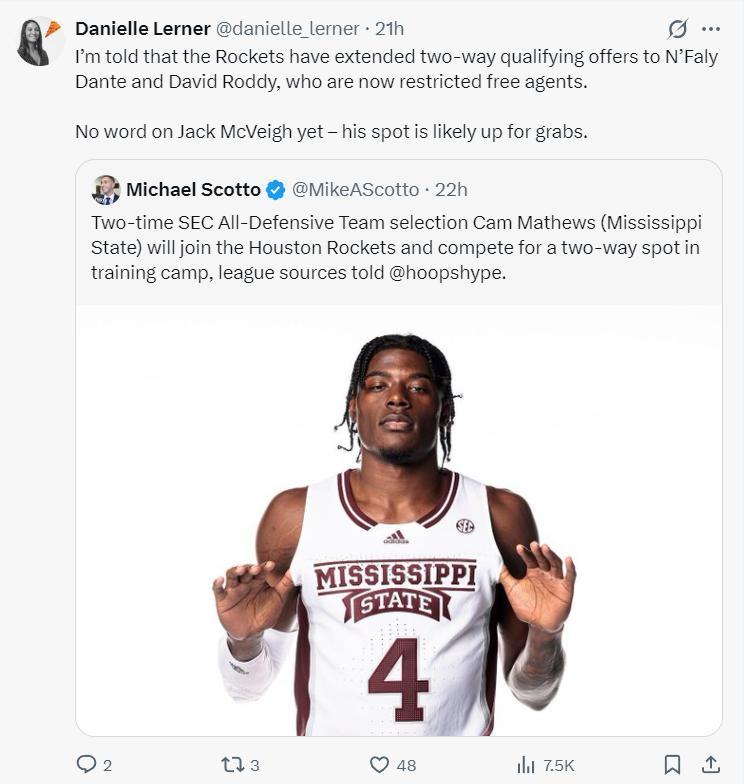Open Michael Scotto's small avatar
This screenshot has width=744, height=784.
tap(106, 190)
